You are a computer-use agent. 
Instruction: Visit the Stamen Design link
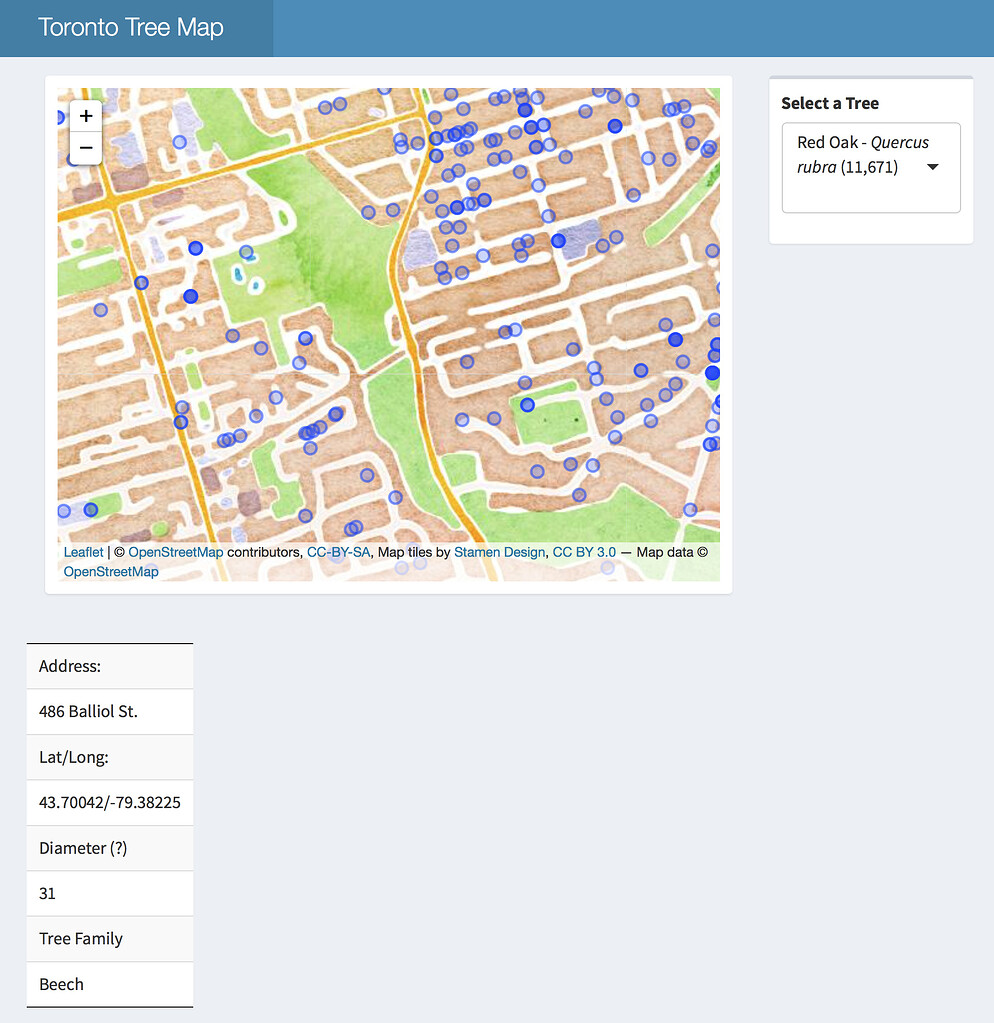[x=499, y=551]
